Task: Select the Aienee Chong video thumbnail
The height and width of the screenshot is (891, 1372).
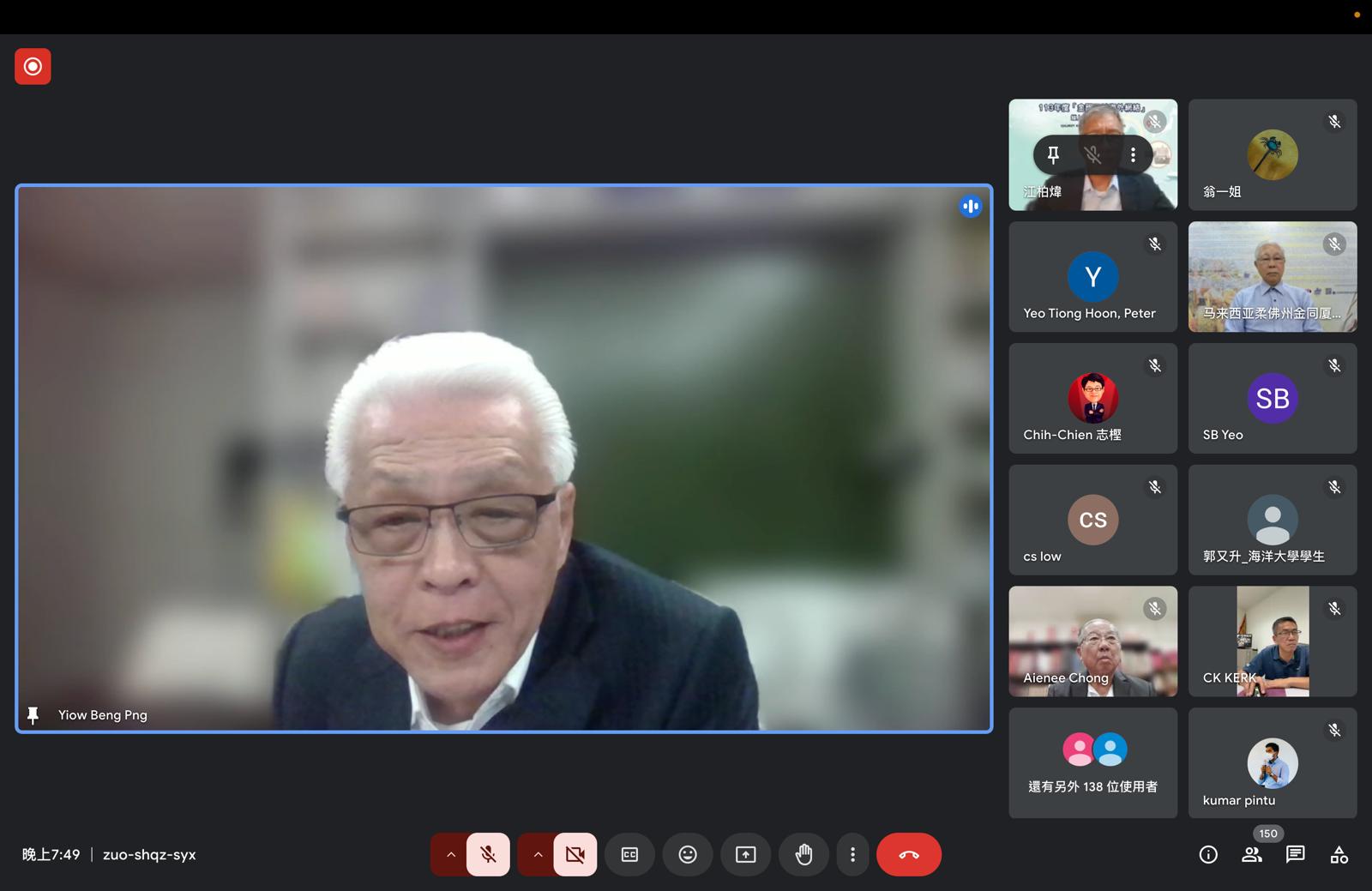Action: click(x=1092, y=641)
